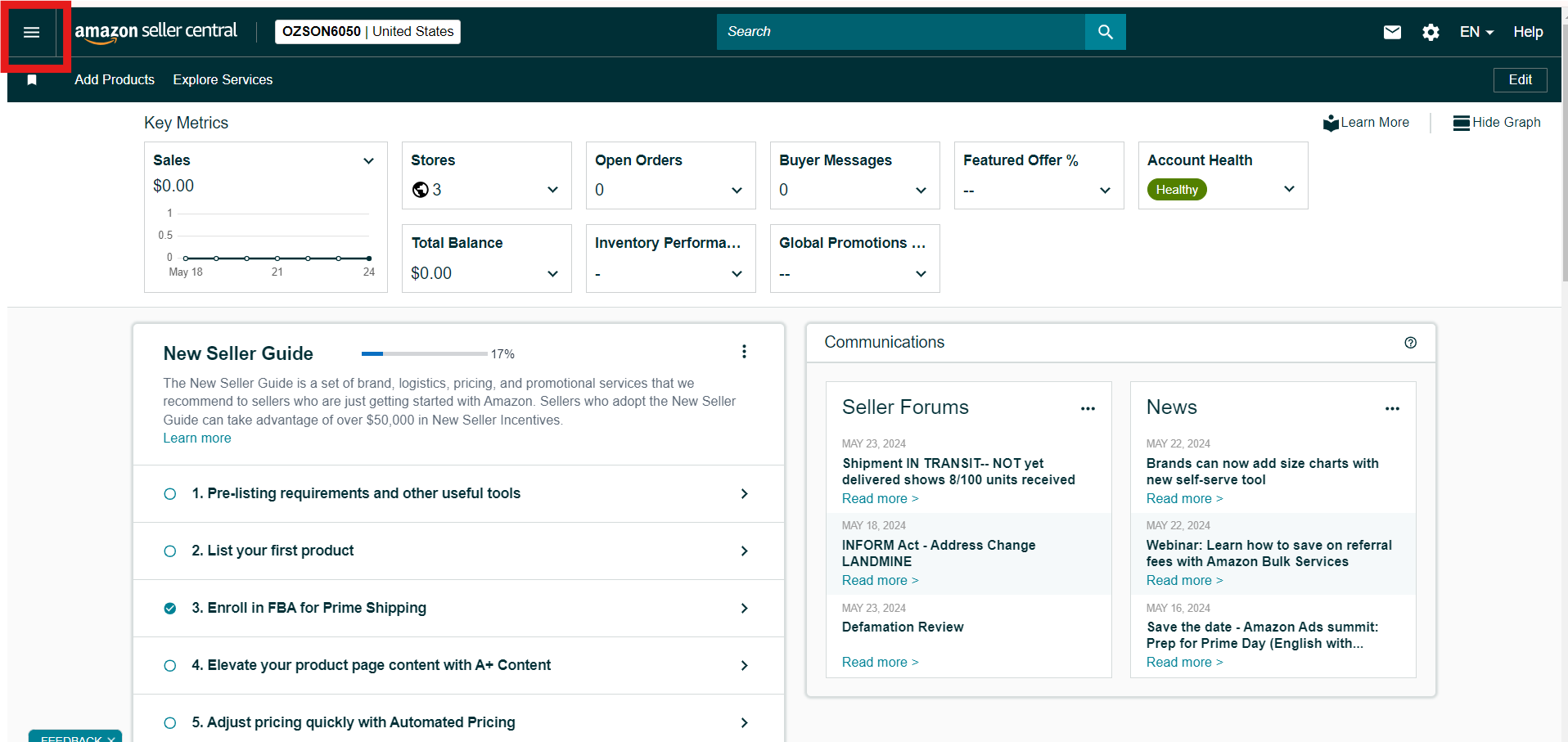The width and height of the screenshot is (1568, 742).
Task: Expand the Open Orders chevron
Action: click(x=737, y=191)
